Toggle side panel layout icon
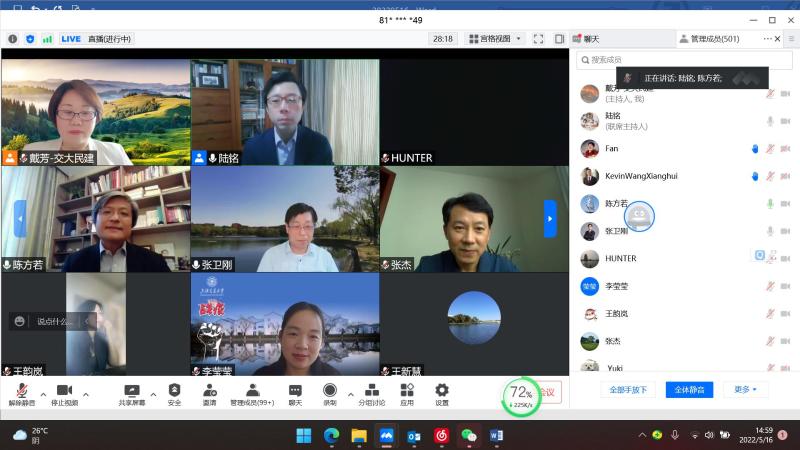The height and width of the screenshot is (450, 800). pyautogui.click(x=559, y=39)
